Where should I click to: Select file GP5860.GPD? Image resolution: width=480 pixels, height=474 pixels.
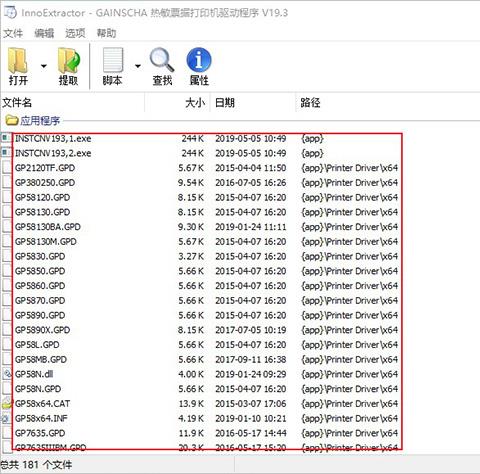point(40,286)
